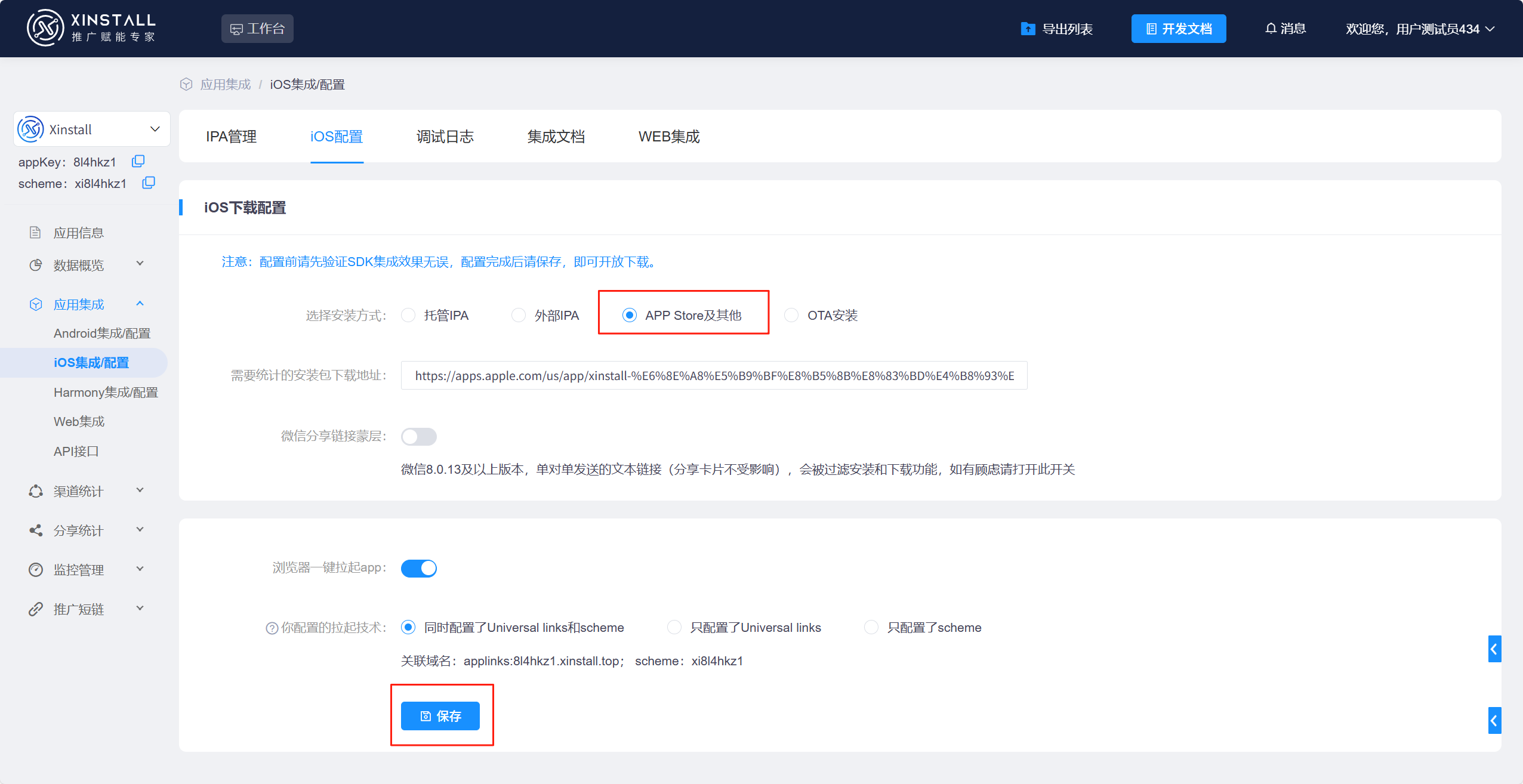Enable the 微信分享链接蒙层 switch
Image resolution: width=1523 pixels, height=784 pixels.
(419, 436)
